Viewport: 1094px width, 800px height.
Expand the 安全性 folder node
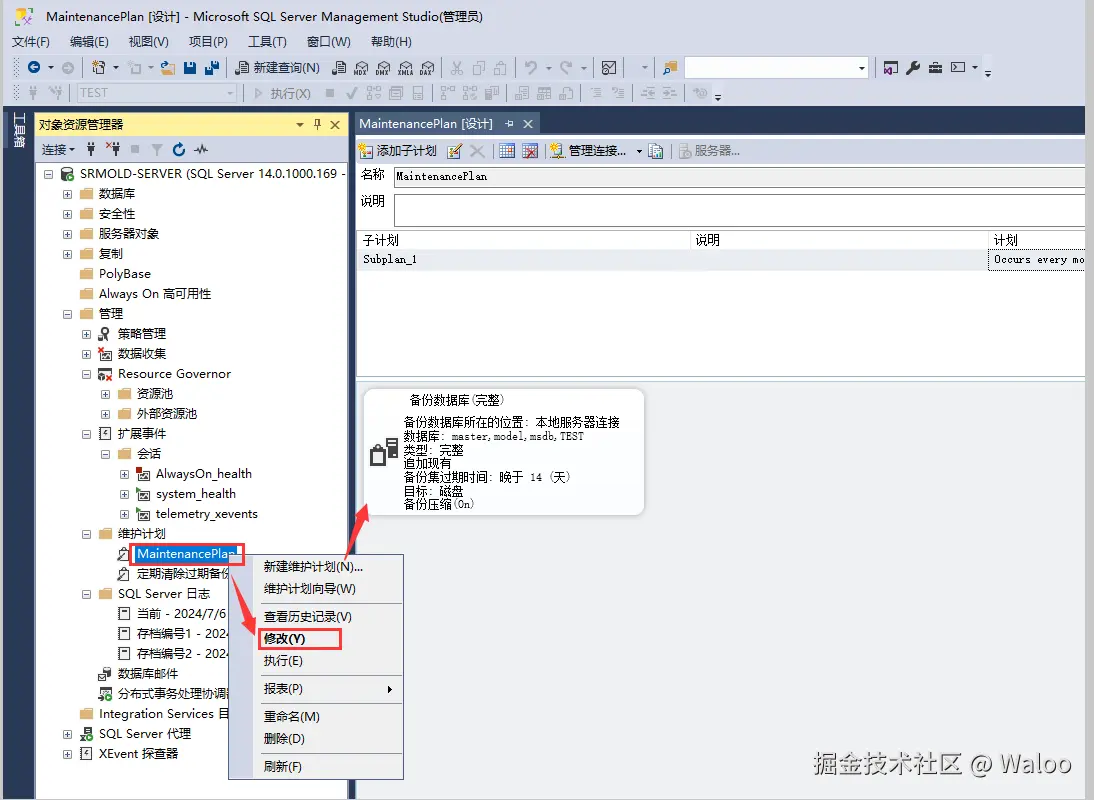[x=68, y=214]
